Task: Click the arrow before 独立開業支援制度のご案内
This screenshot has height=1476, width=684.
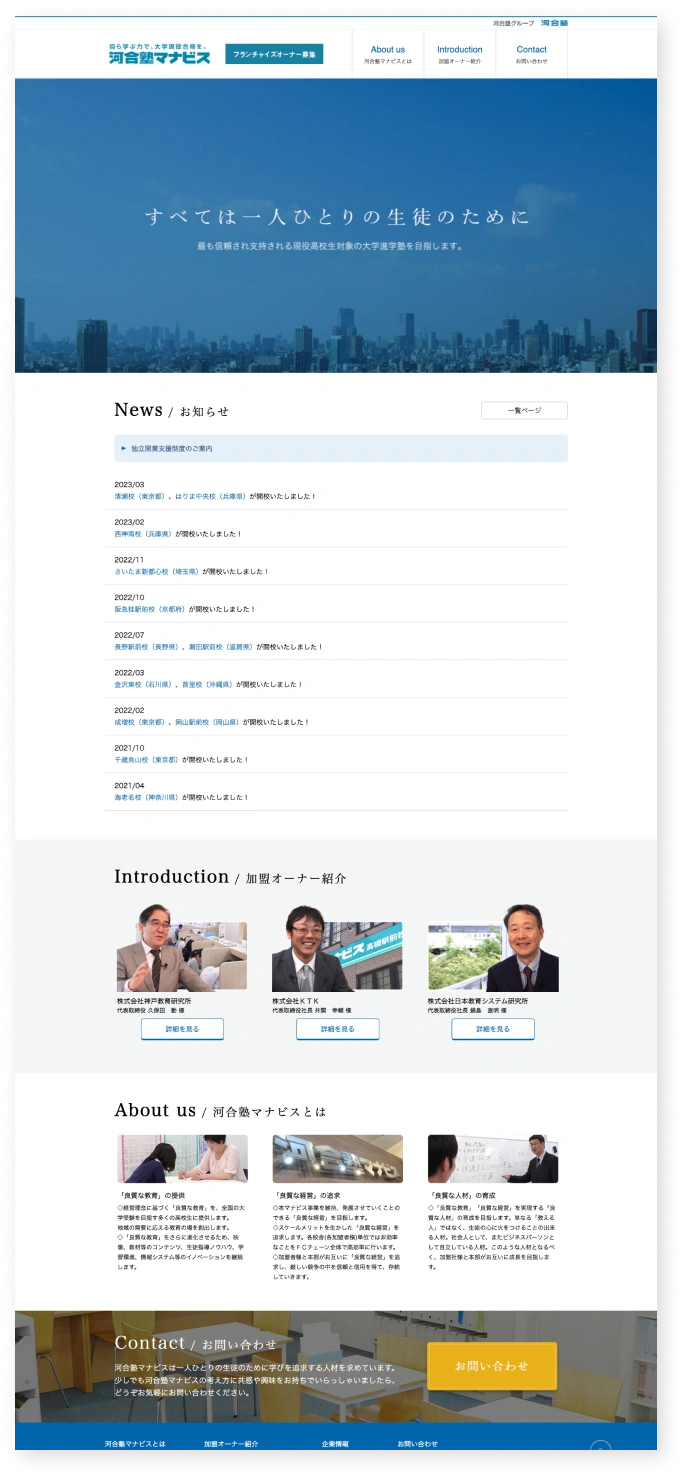Action: coord(124,448)
